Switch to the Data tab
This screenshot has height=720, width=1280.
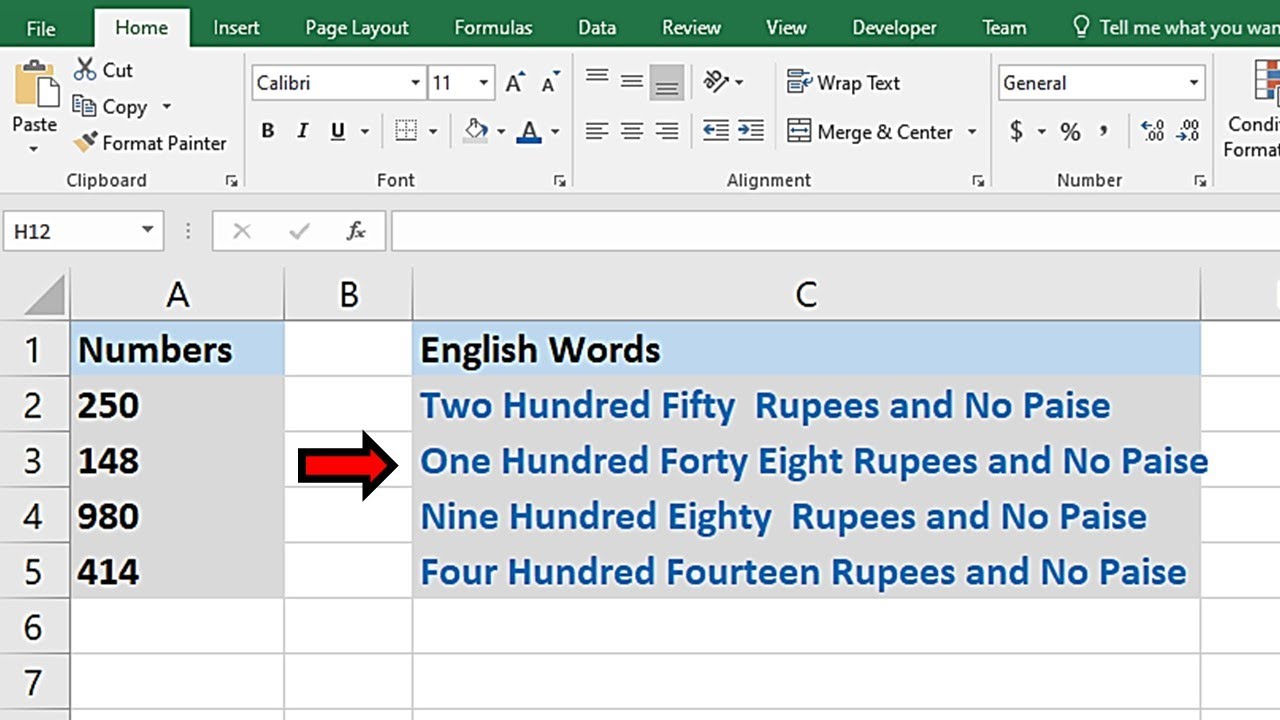(x=597, y=28)
